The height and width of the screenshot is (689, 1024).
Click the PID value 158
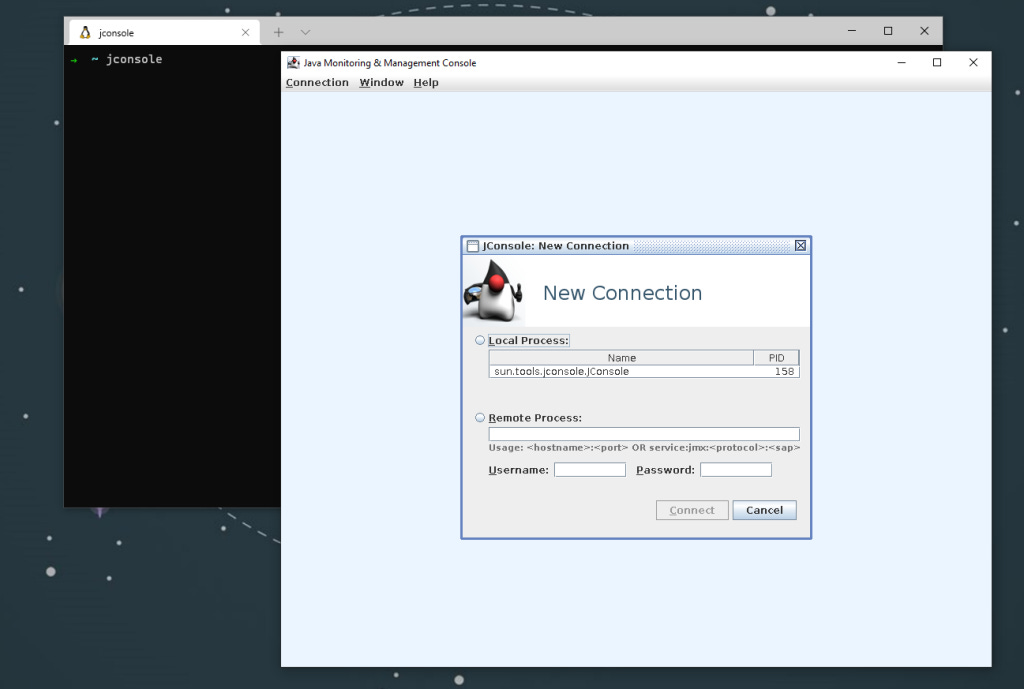pos(784,372)
